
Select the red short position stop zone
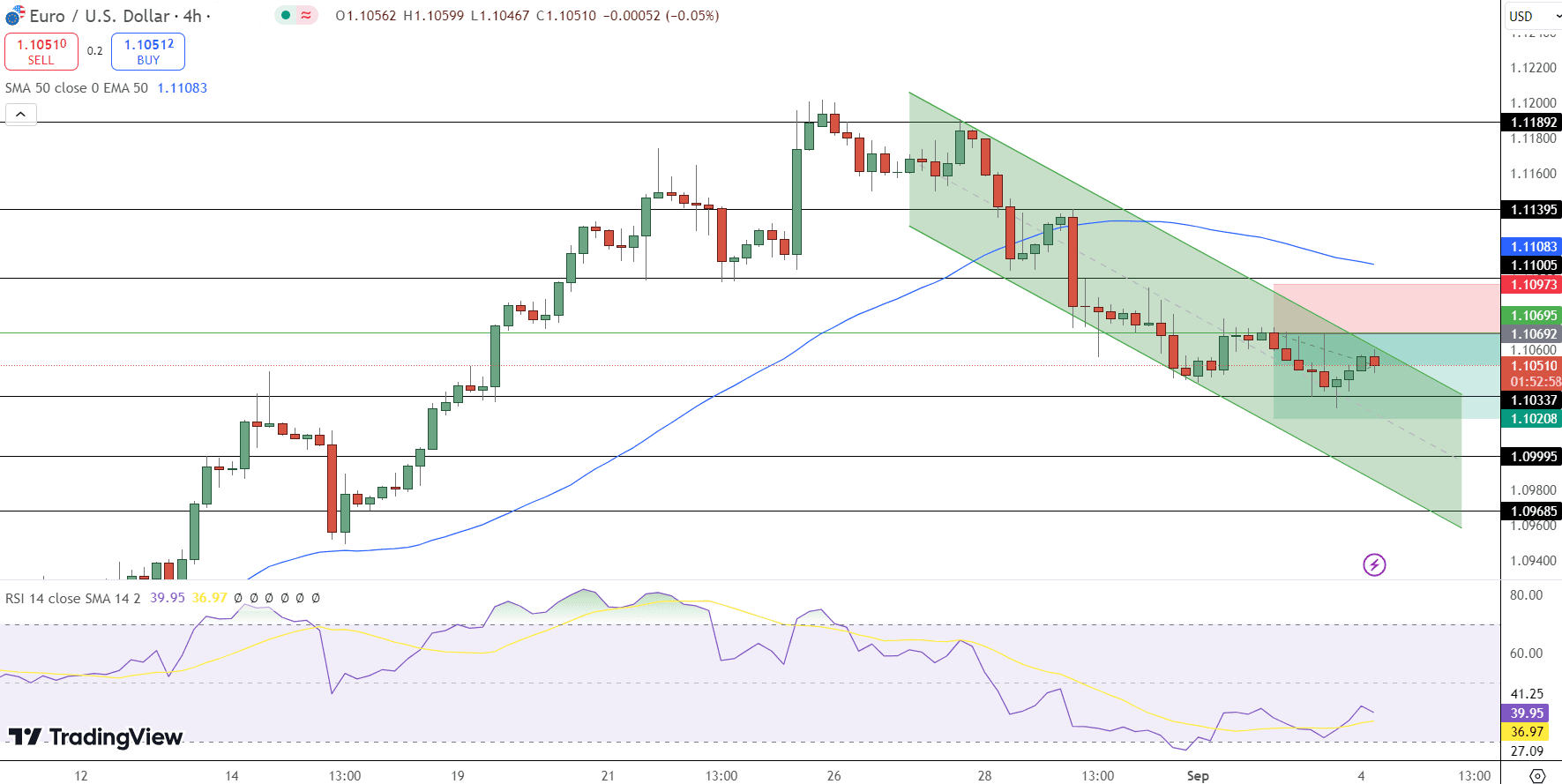click(1386, 309)
